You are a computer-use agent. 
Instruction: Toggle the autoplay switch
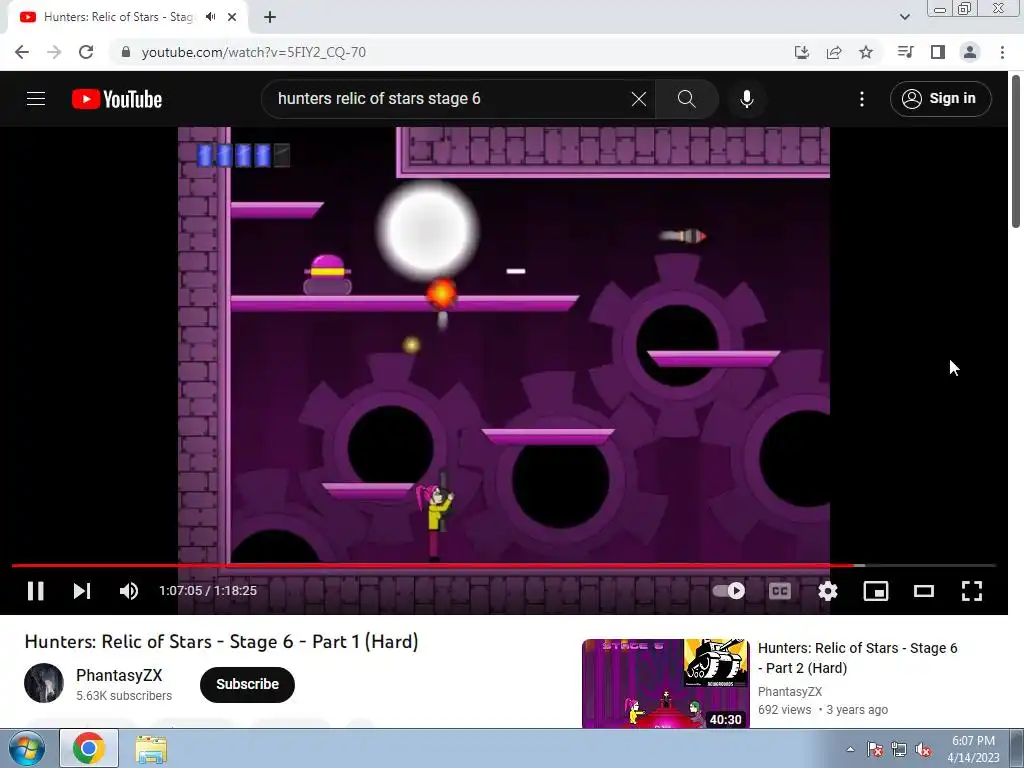729,591
